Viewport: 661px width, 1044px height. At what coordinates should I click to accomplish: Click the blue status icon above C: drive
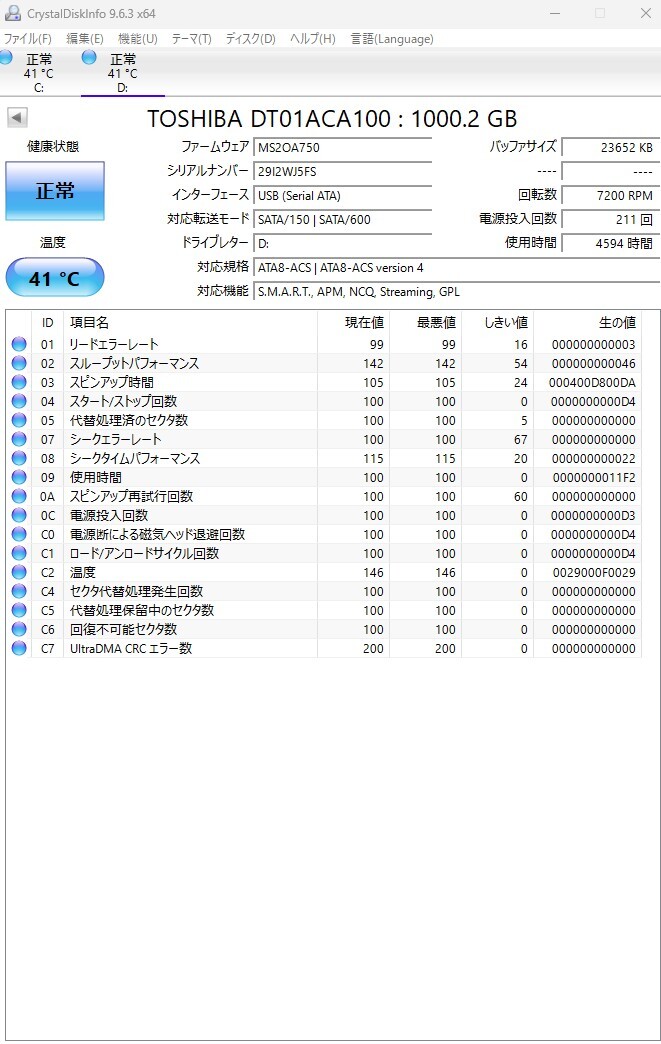6,57
